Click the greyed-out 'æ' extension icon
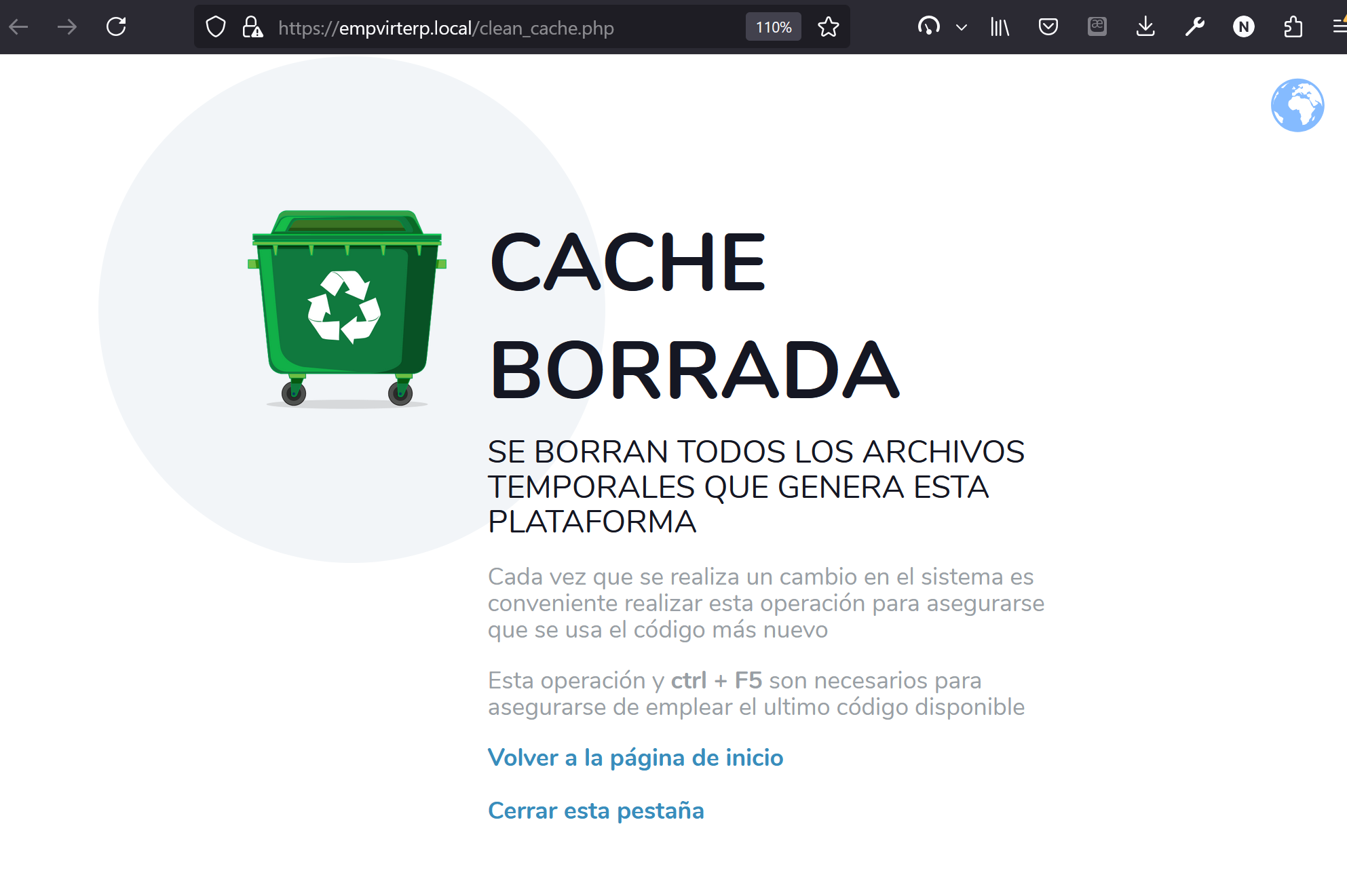The width and height of the screenshot is (1347, 896). click(x=1097, y=27)
